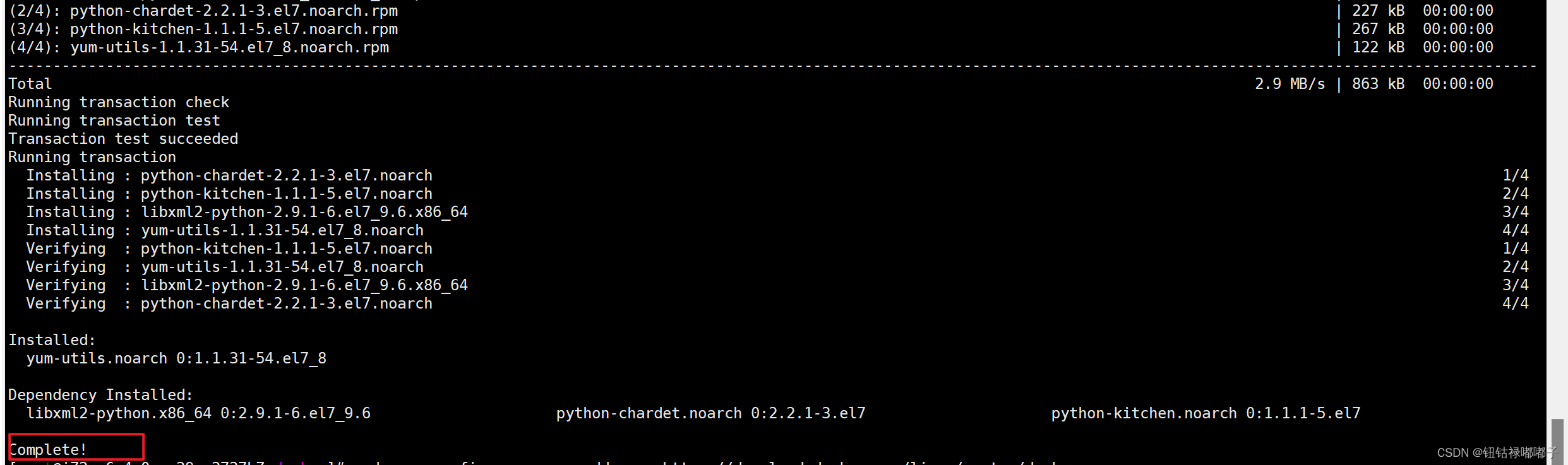Click 'Installing : python-chardet-2.2.1-3.el7.noarch' line
Image resolution: width=1568 pixels, height=465 pixels.
(229, 175)
